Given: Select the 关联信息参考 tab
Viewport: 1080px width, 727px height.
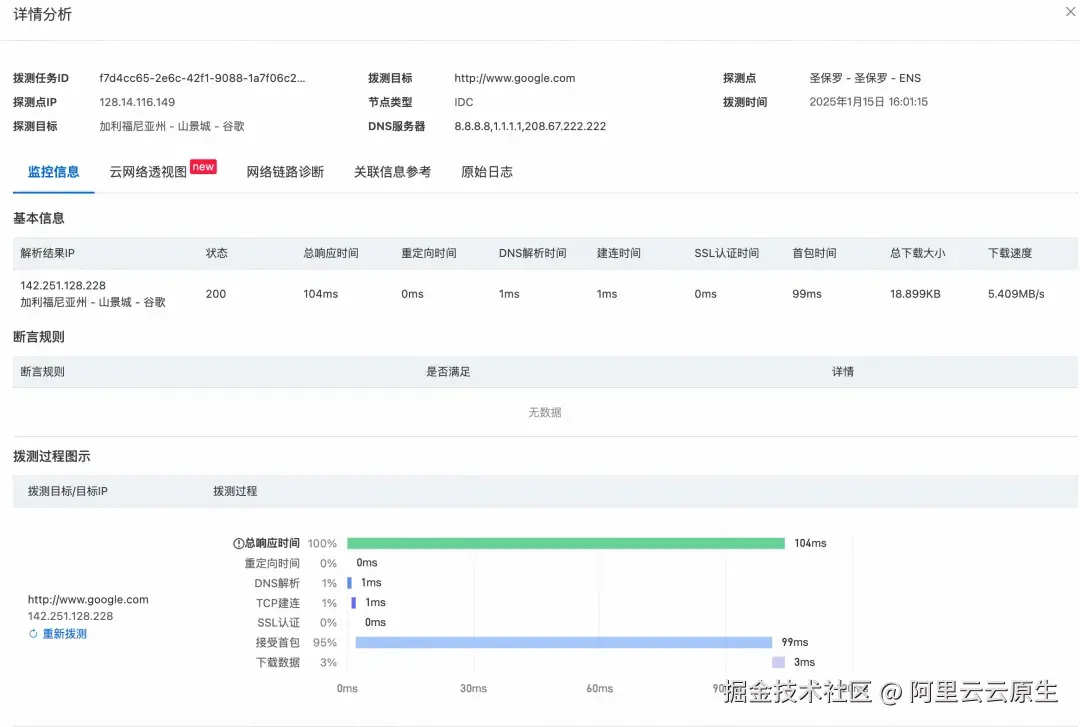Looking at the screenshot, I should click(392, 172).
